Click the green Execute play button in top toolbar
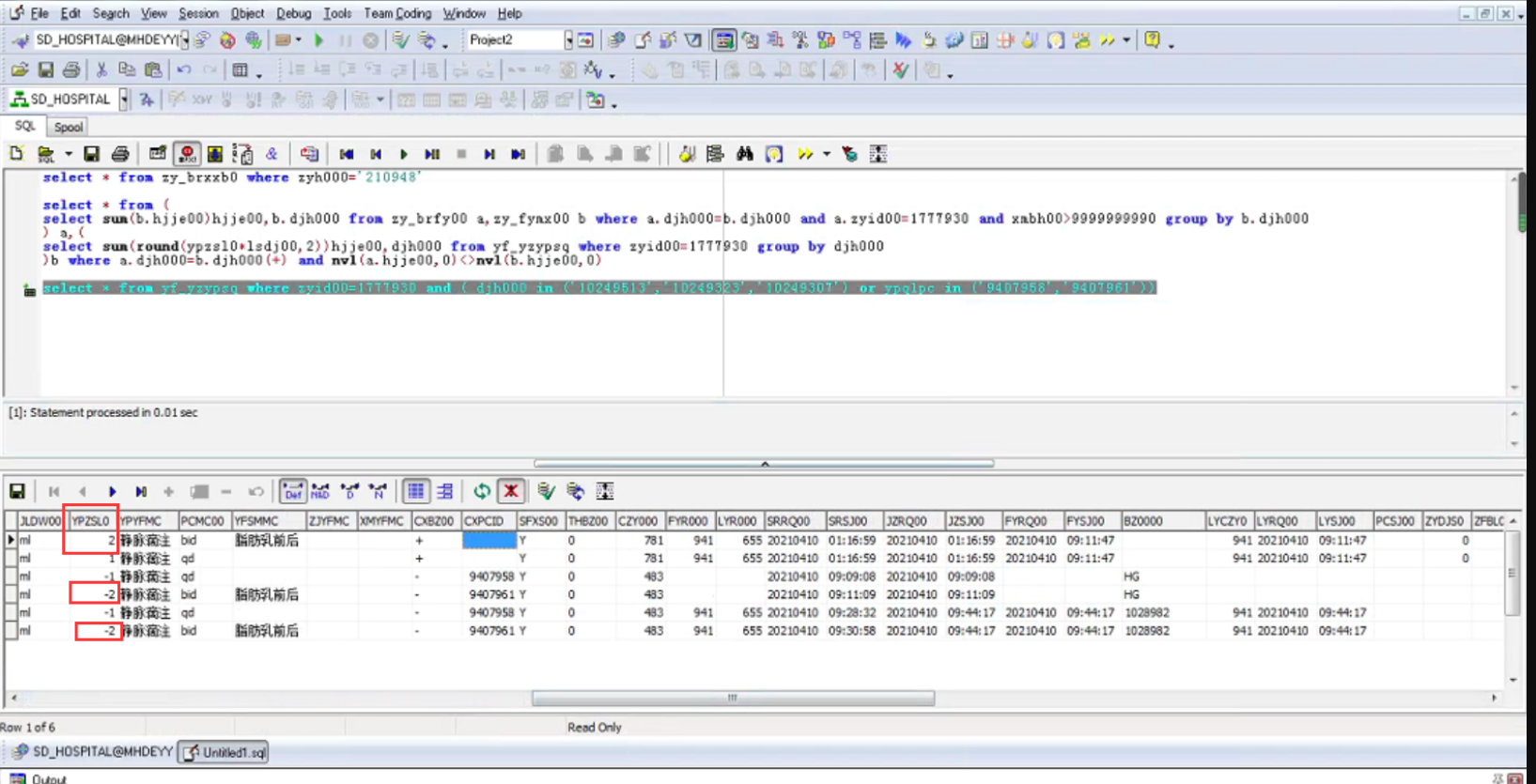The width and height of the screenshot is (1536, 784). tap(319, 40)
